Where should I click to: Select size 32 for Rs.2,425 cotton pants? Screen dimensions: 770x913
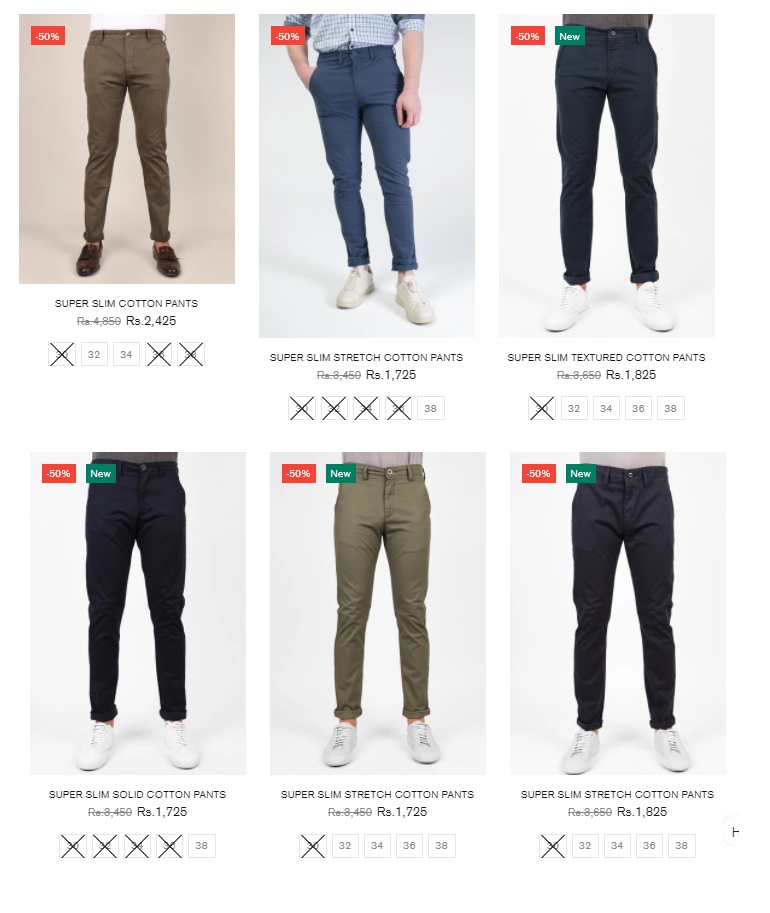click(x=94, y=354)
